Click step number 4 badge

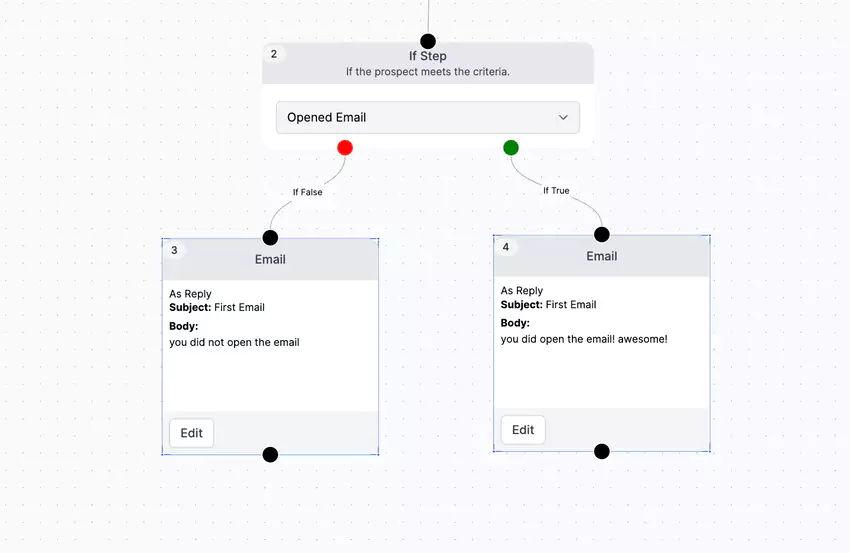point(506,247)
